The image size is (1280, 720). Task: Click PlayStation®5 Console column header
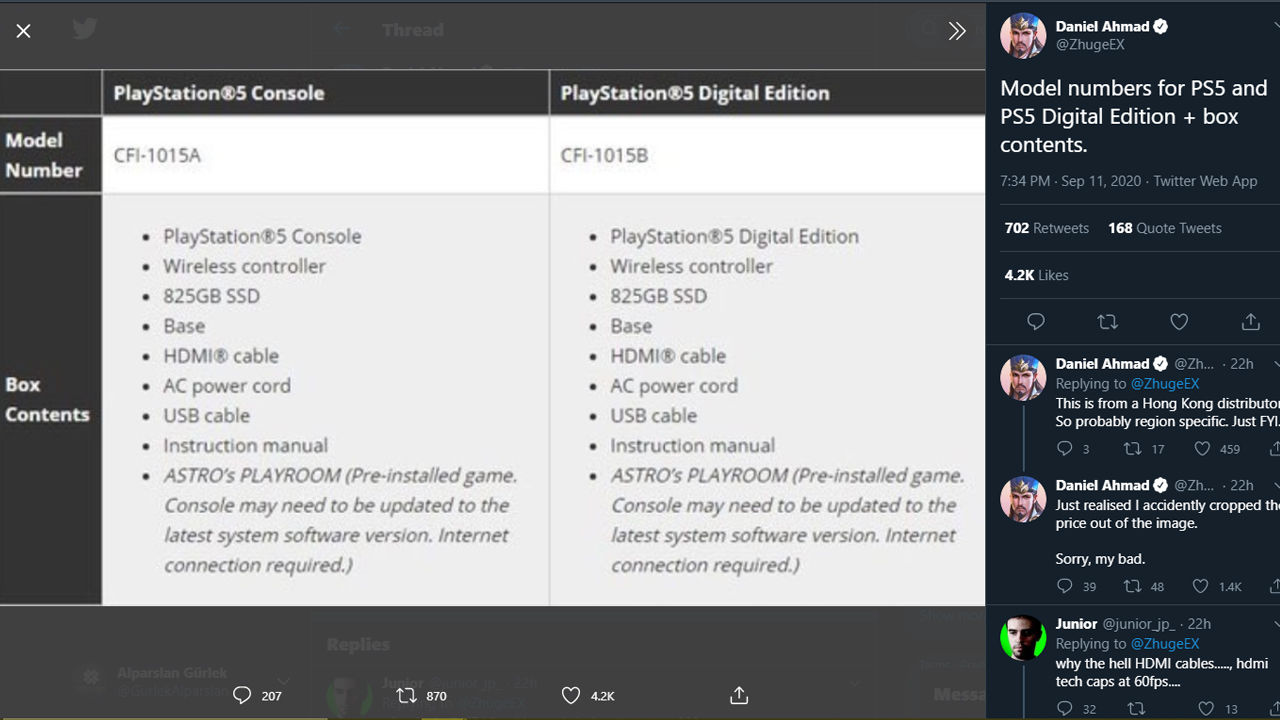pos(219,93)
